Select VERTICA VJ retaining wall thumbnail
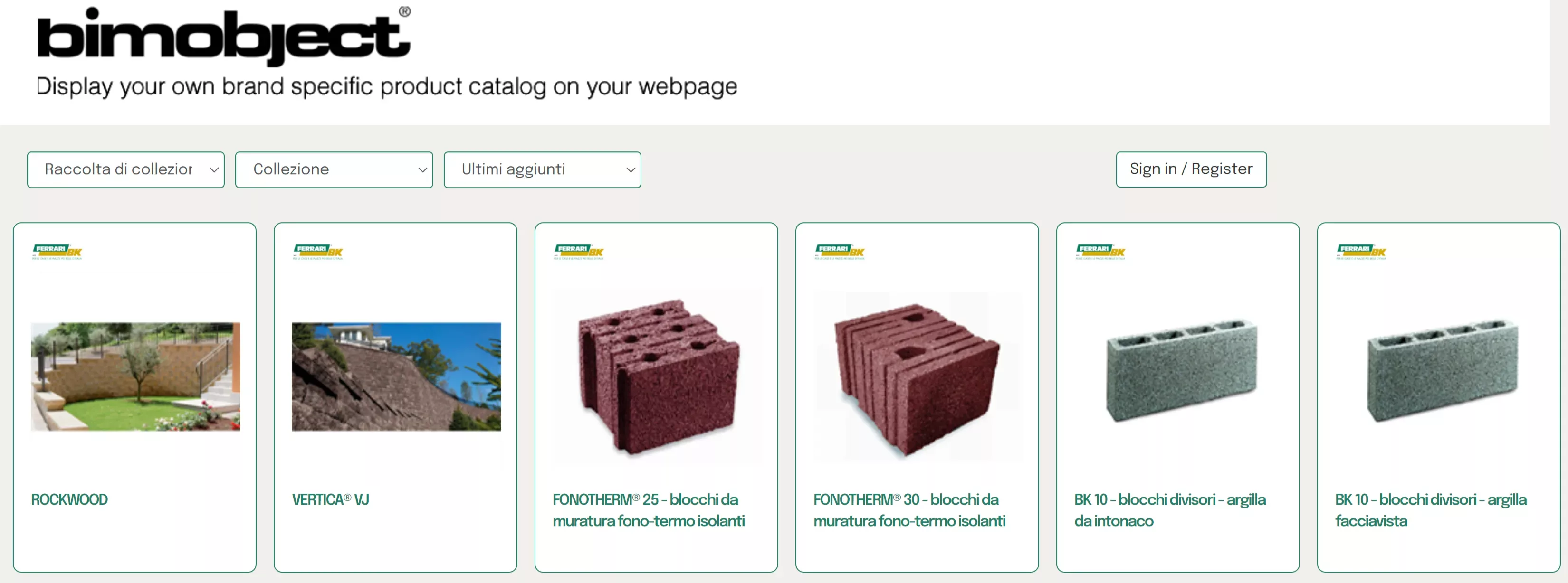 [x=396, y=377]
